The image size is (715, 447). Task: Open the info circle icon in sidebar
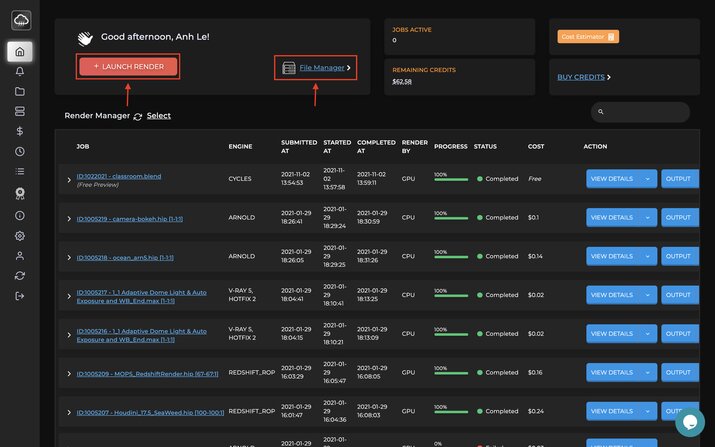(x=20, y=215)
